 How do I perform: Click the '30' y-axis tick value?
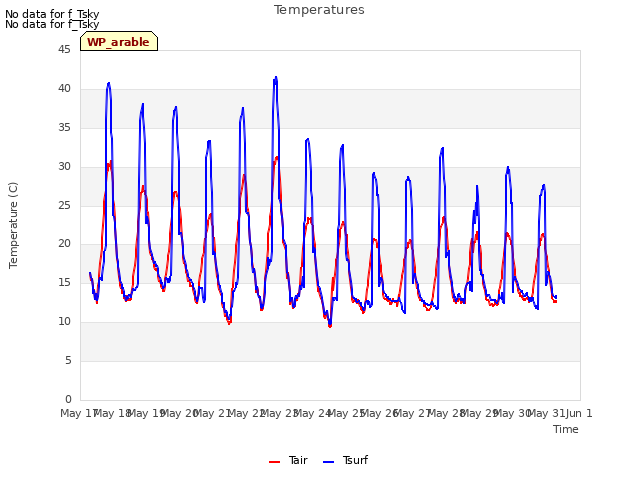click(64, 166)
